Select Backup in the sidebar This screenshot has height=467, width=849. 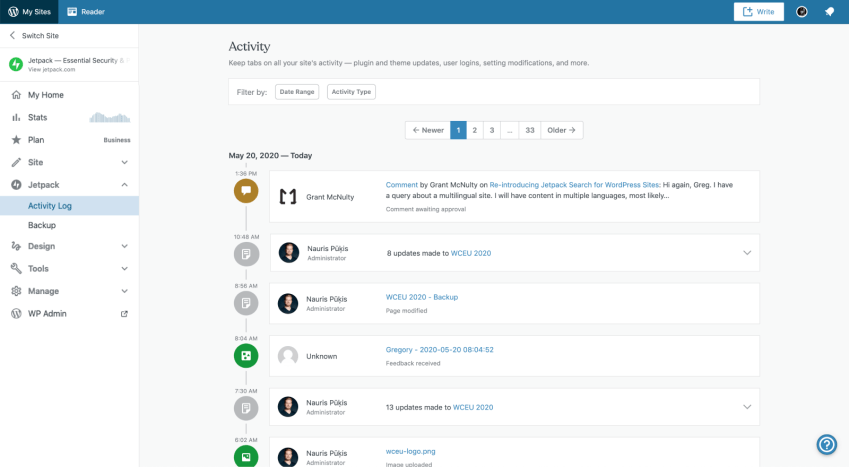point(42,226)
